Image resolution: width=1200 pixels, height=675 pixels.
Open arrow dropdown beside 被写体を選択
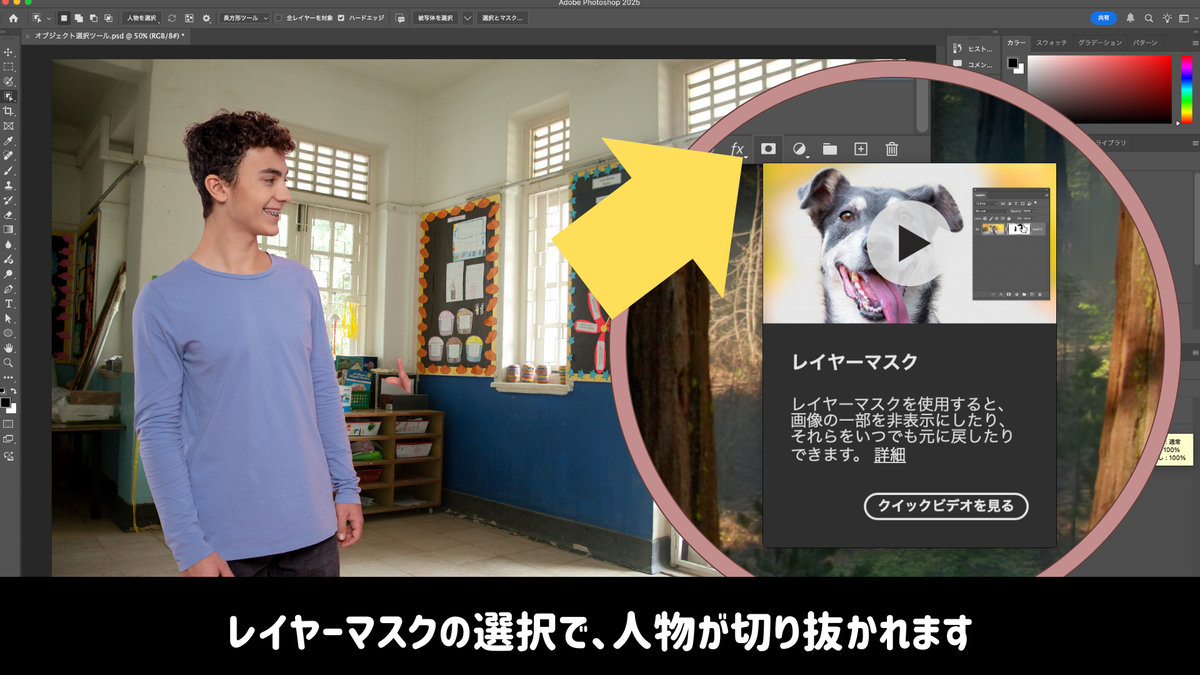(x=467, y=18)
